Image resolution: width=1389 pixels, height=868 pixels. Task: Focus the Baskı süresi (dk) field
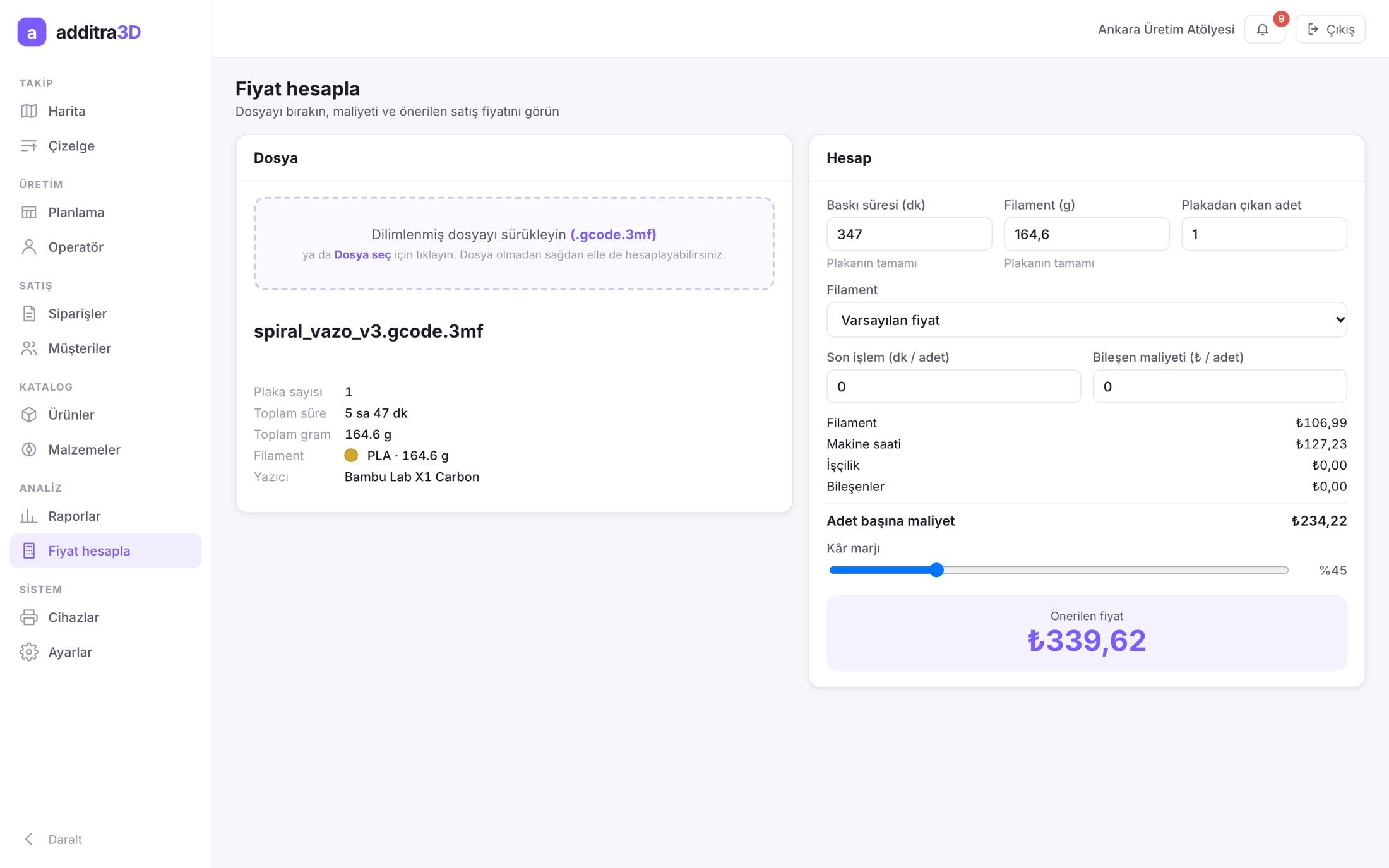[909, 234]
